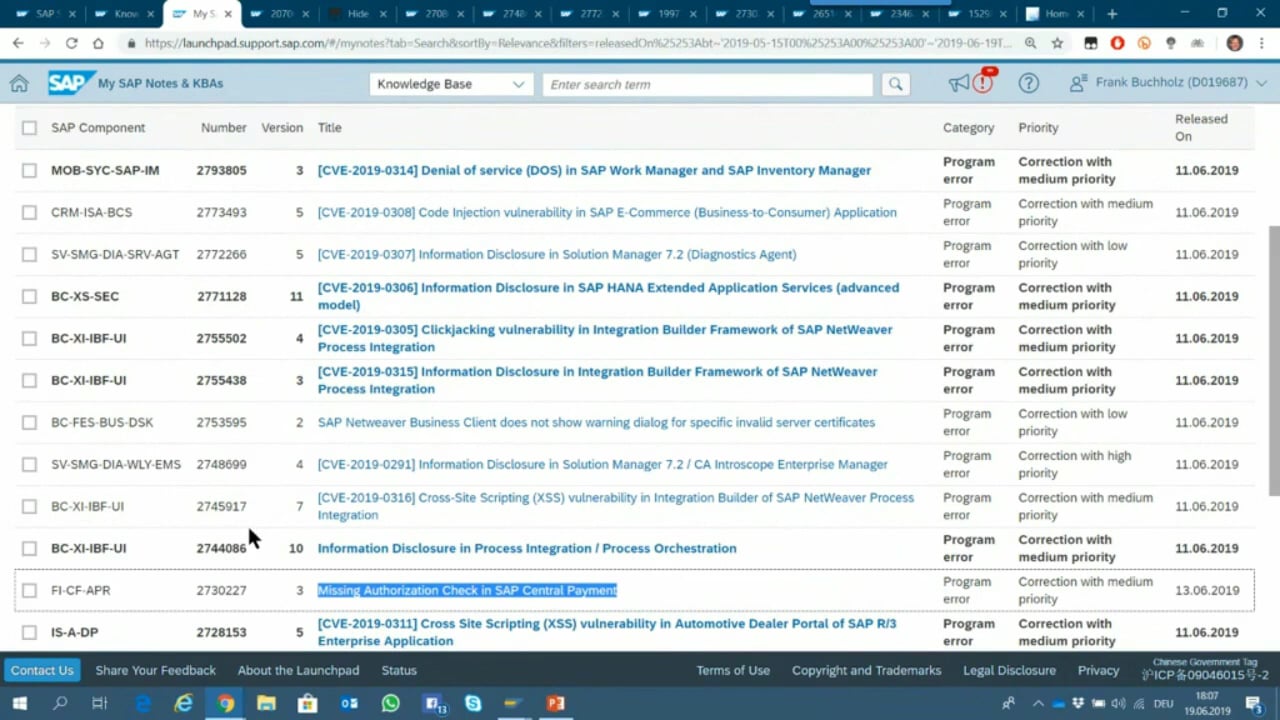Open Chrome from the taskbar

click(x=225, y=704)
